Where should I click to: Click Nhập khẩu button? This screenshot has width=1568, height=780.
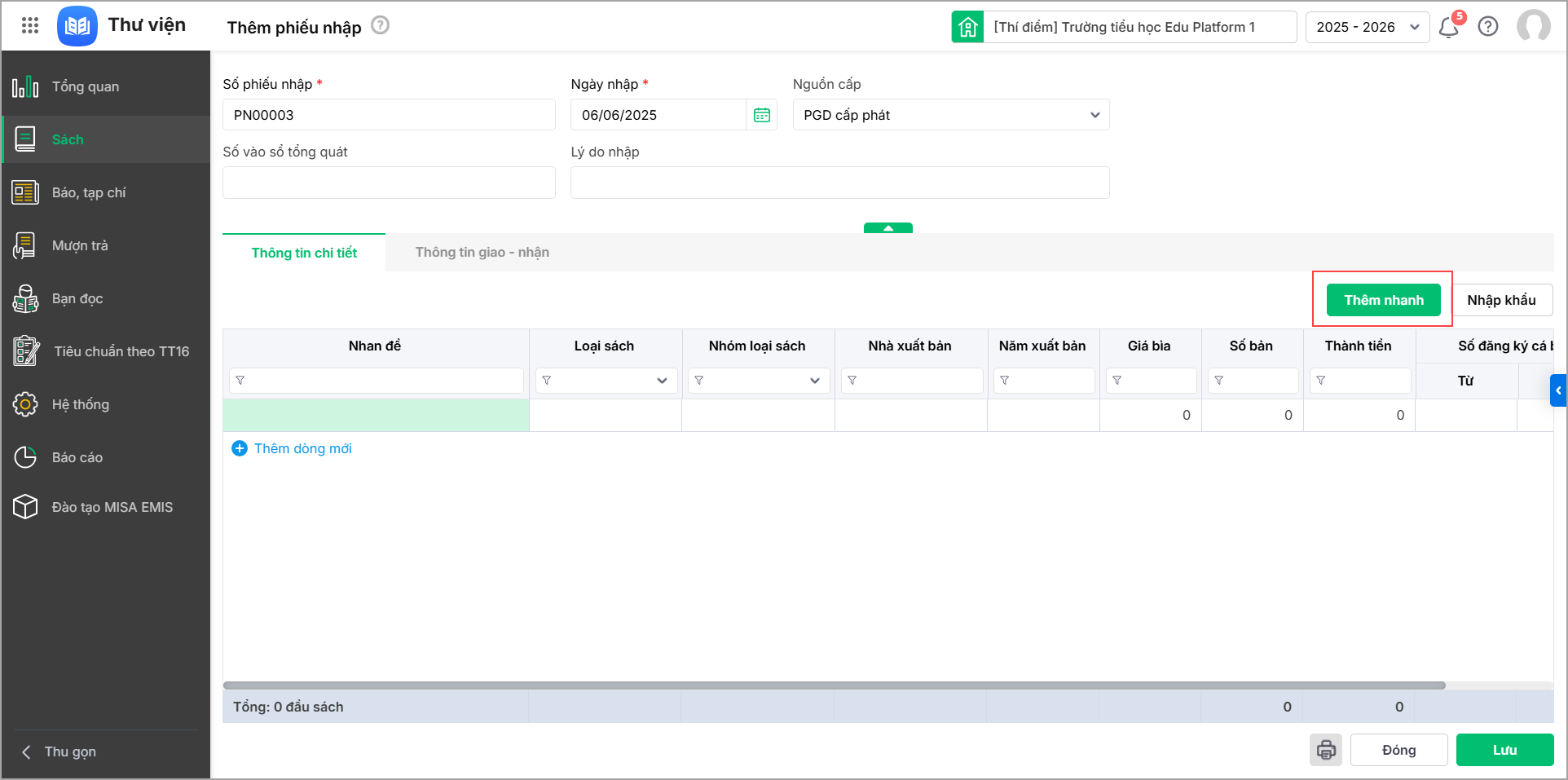[1501, 300]
